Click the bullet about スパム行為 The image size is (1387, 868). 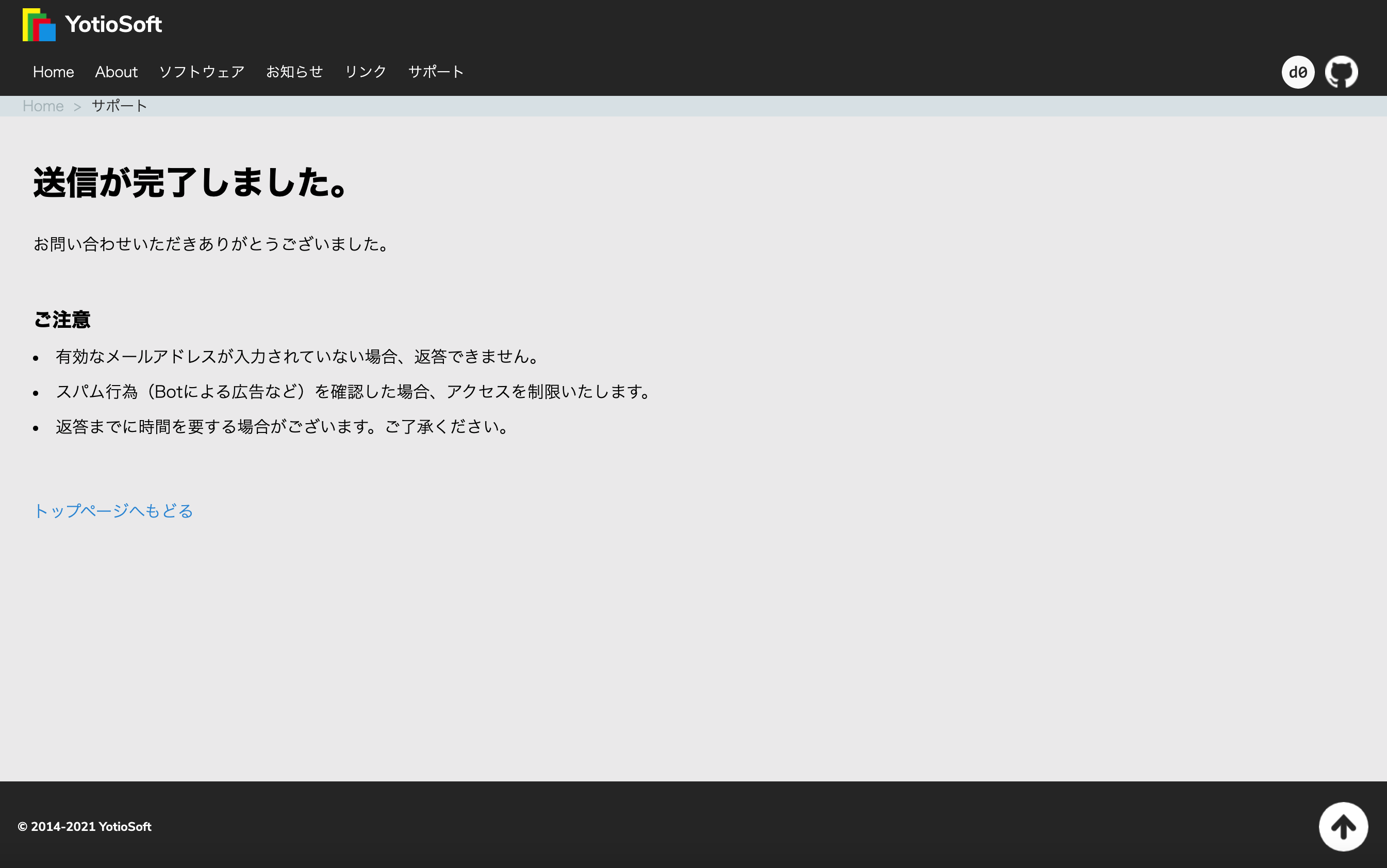[x=354, y=392]
